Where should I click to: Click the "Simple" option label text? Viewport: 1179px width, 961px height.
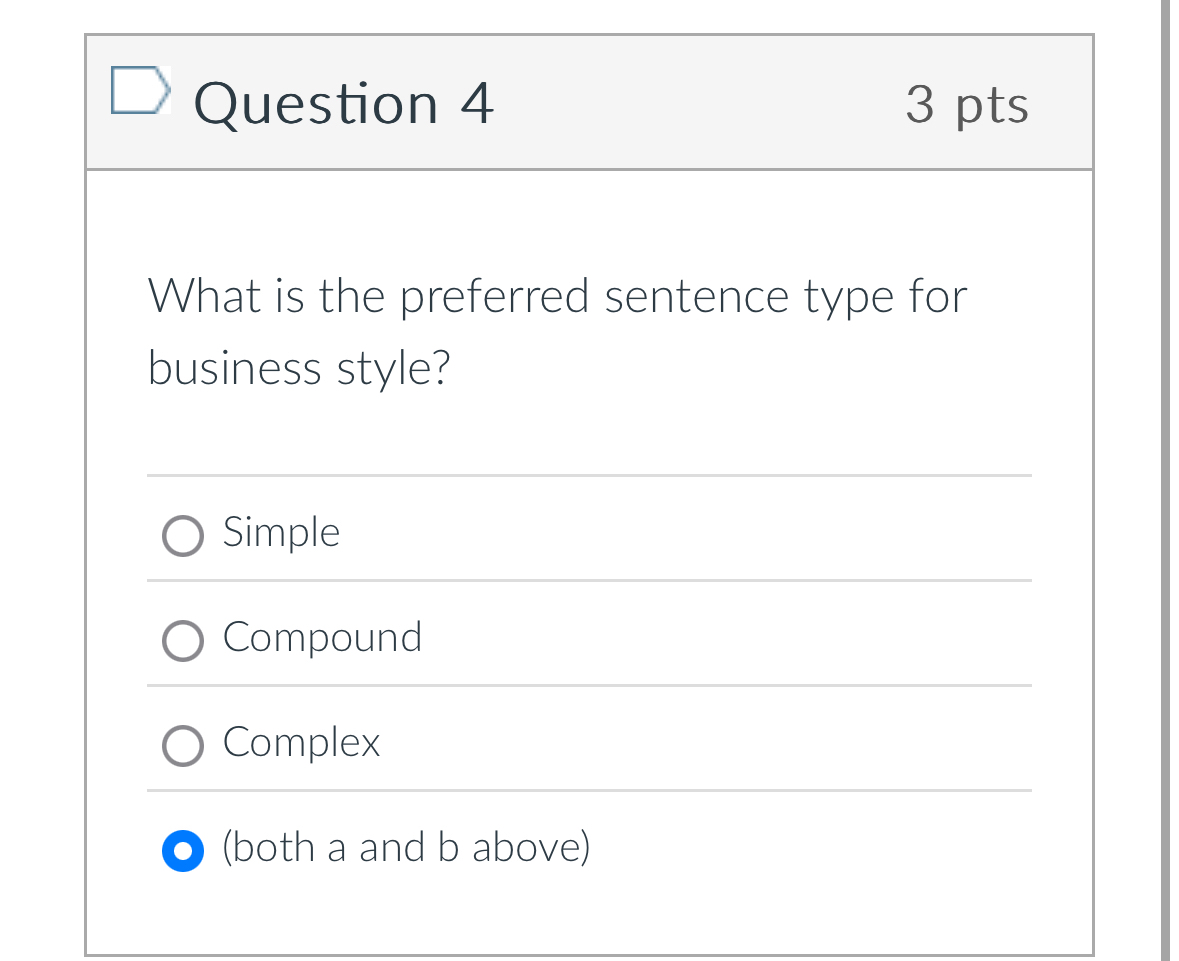(280, 533)
